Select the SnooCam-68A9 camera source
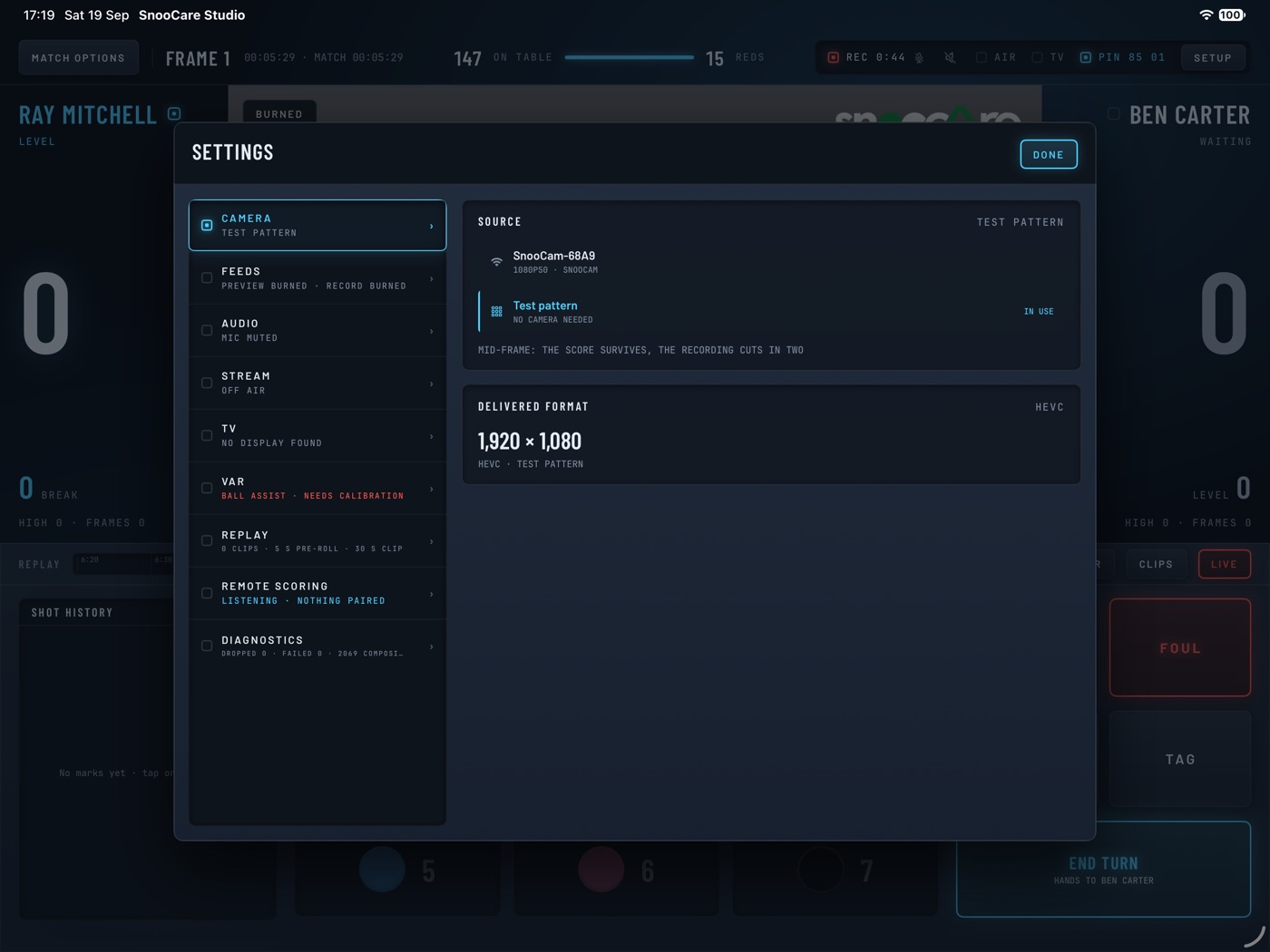This screenshot has width=1270, height=952. point(771,262)
